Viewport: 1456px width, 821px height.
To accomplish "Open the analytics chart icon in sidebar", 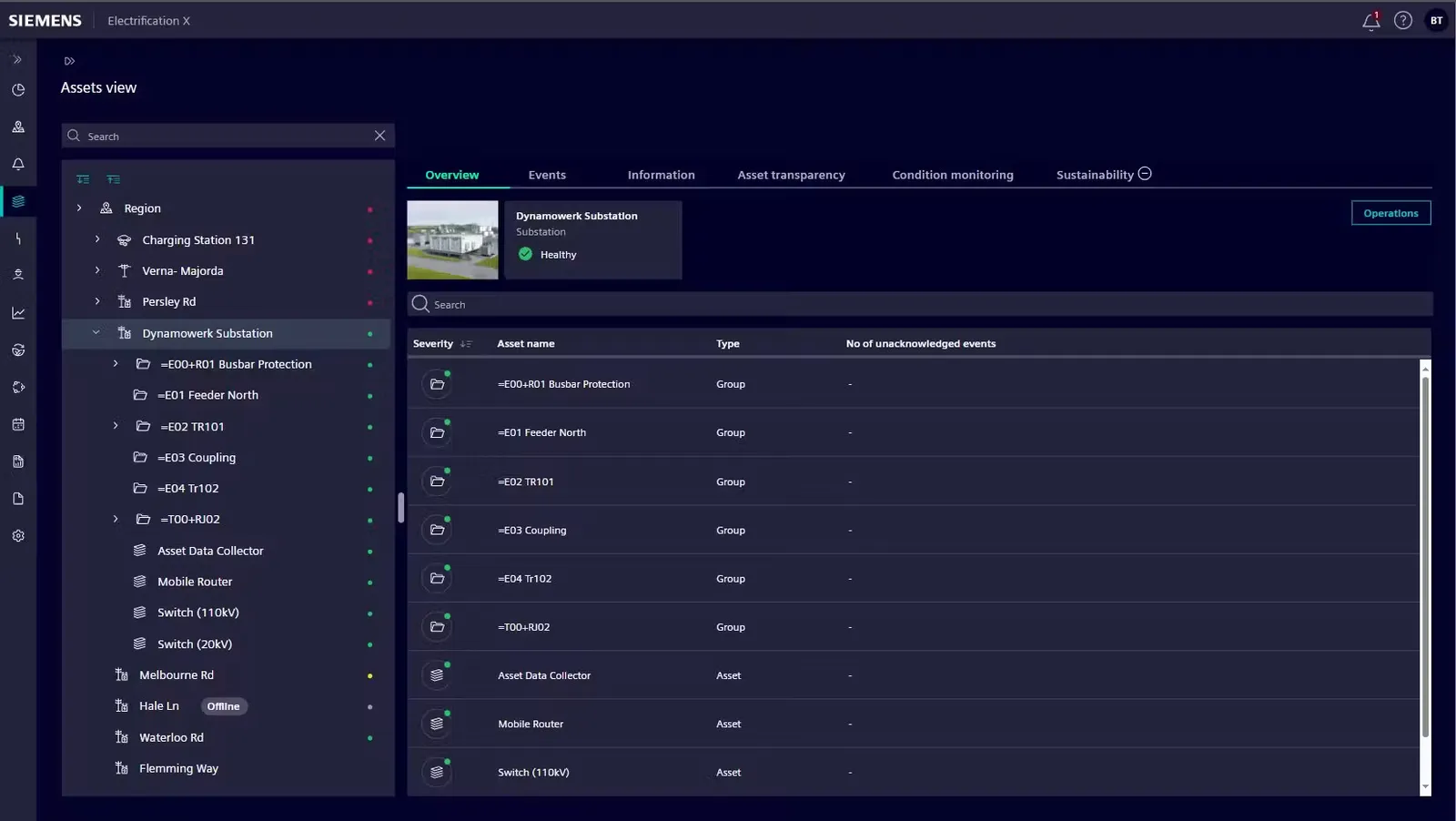I will (x=18, y=313).
